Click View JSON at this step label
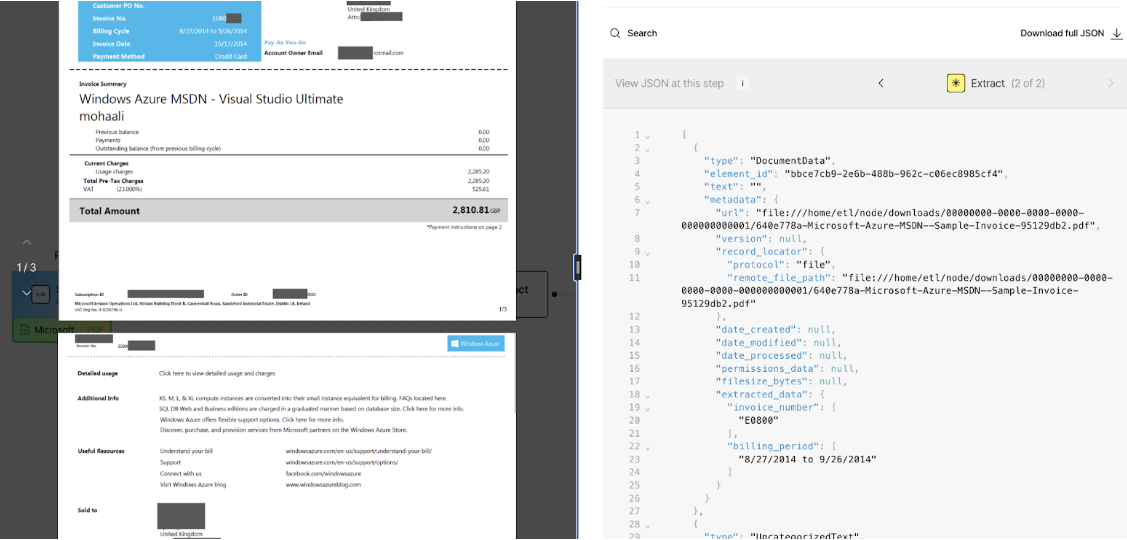 [x=669, y=83]
